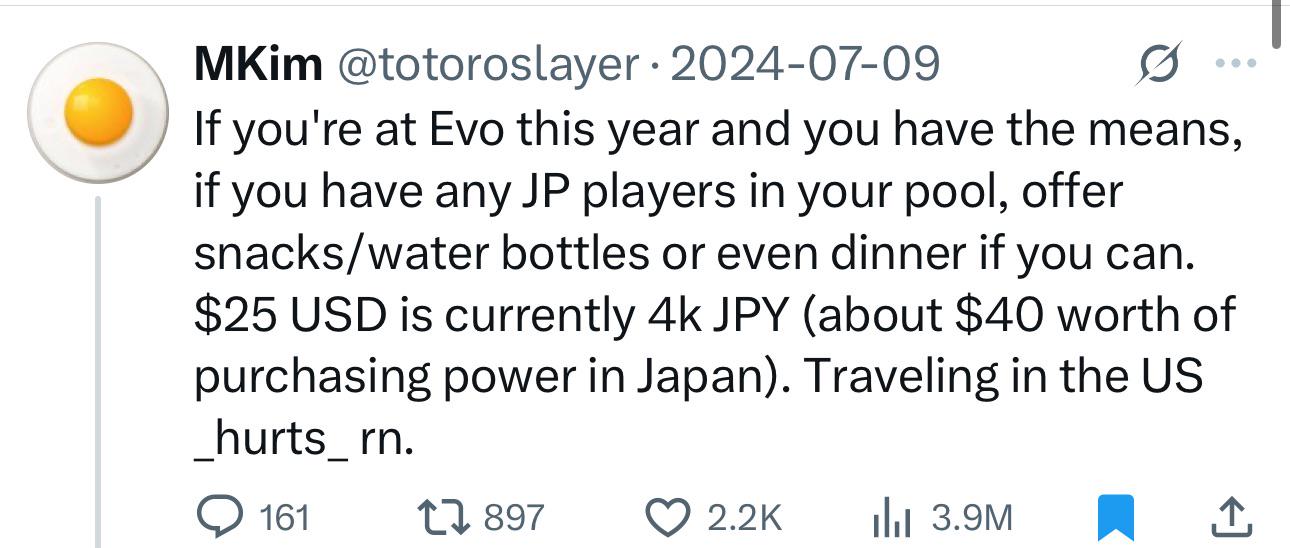Remove the bookmark using the blue bookmark icon
The height and width of the screenshot is (548, 1290).
[x=1112, y=517]
